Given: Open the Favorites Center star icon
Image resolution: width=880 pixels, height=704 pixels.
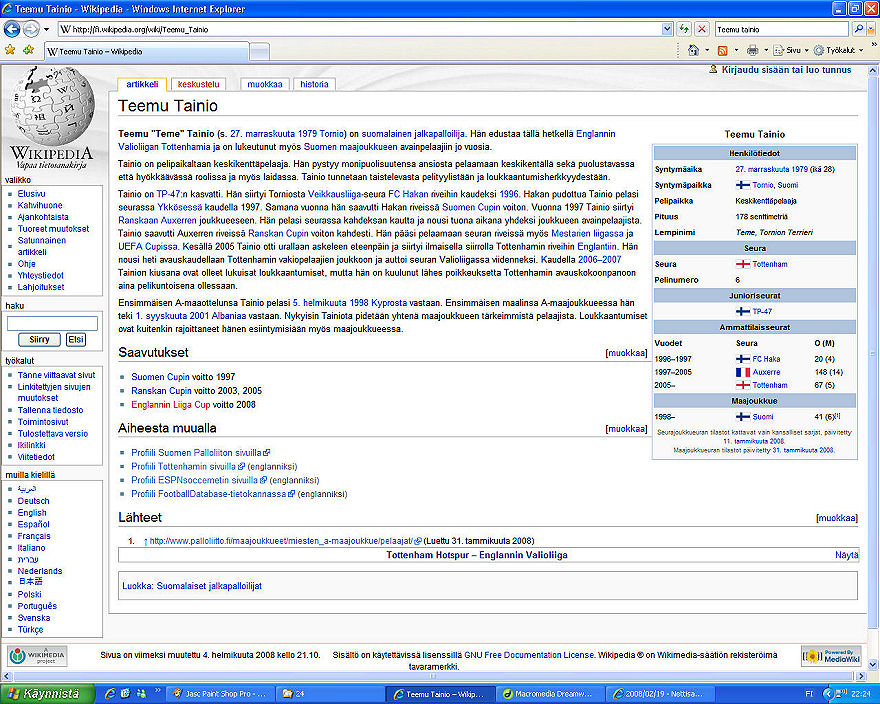Looking at the screenshot, I should click(10, 50).
